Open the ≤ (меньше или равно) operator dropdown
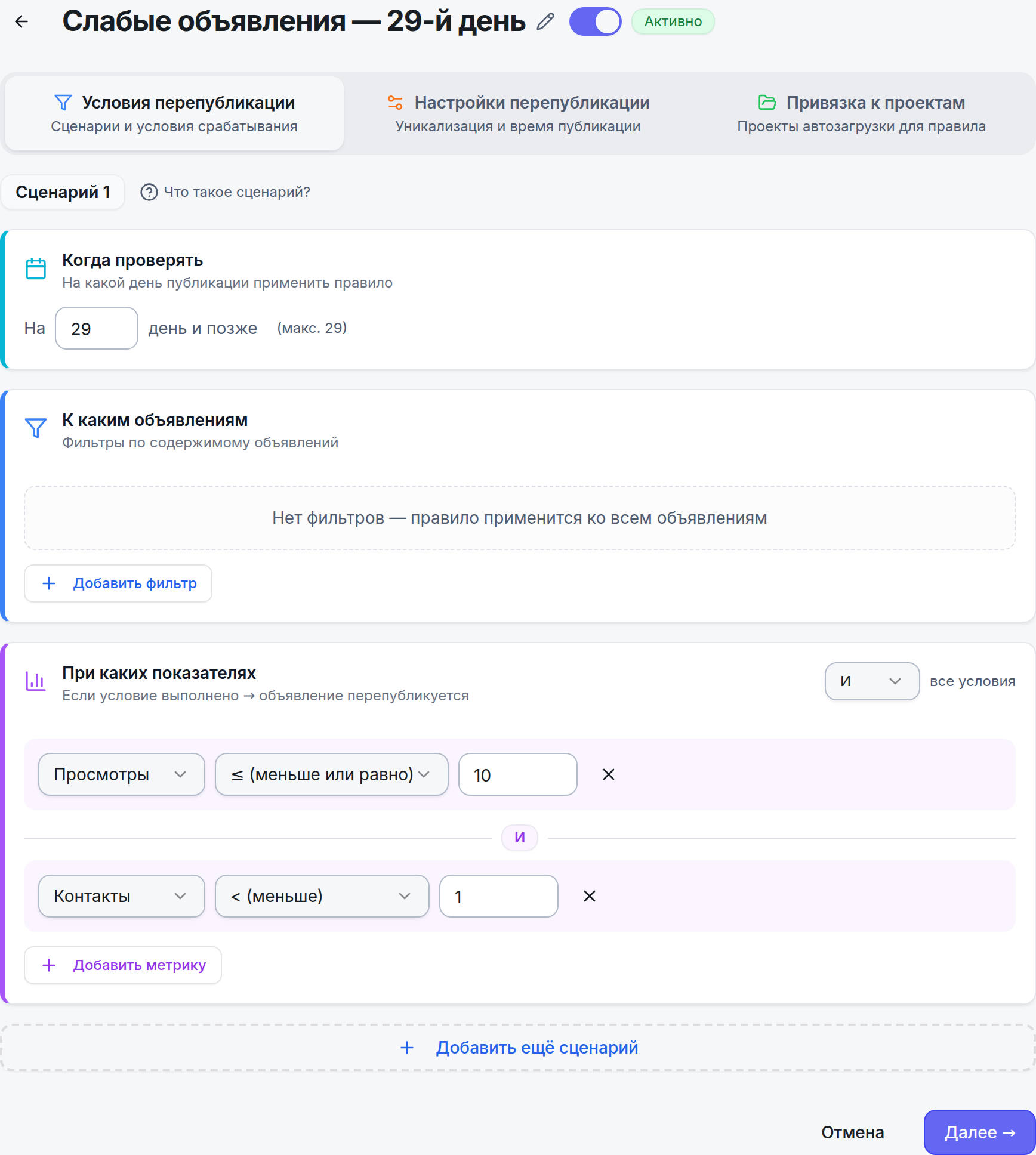The width and height of the screenshot is (1036, 1155). [x=331, y=774]
